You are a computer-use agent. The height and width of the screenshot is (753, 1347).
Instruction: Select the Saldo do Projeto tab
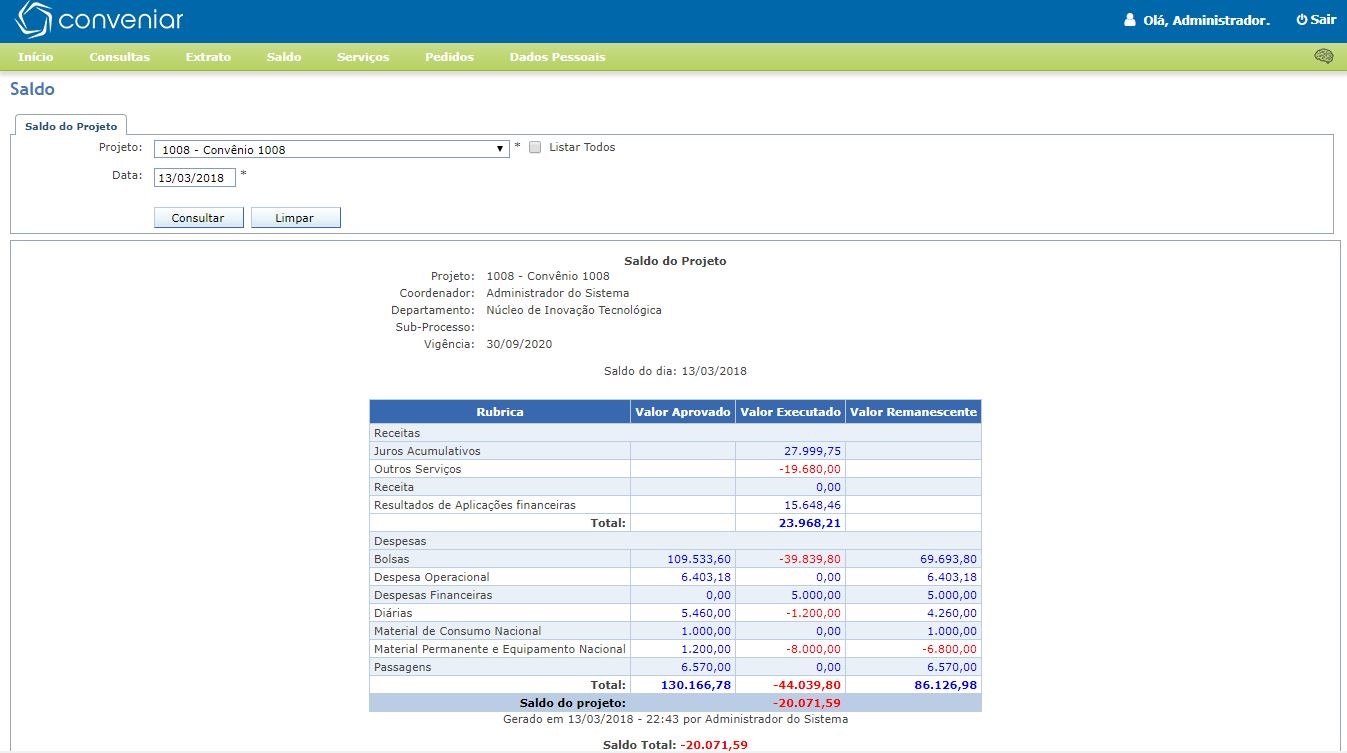tap(71, 126)
